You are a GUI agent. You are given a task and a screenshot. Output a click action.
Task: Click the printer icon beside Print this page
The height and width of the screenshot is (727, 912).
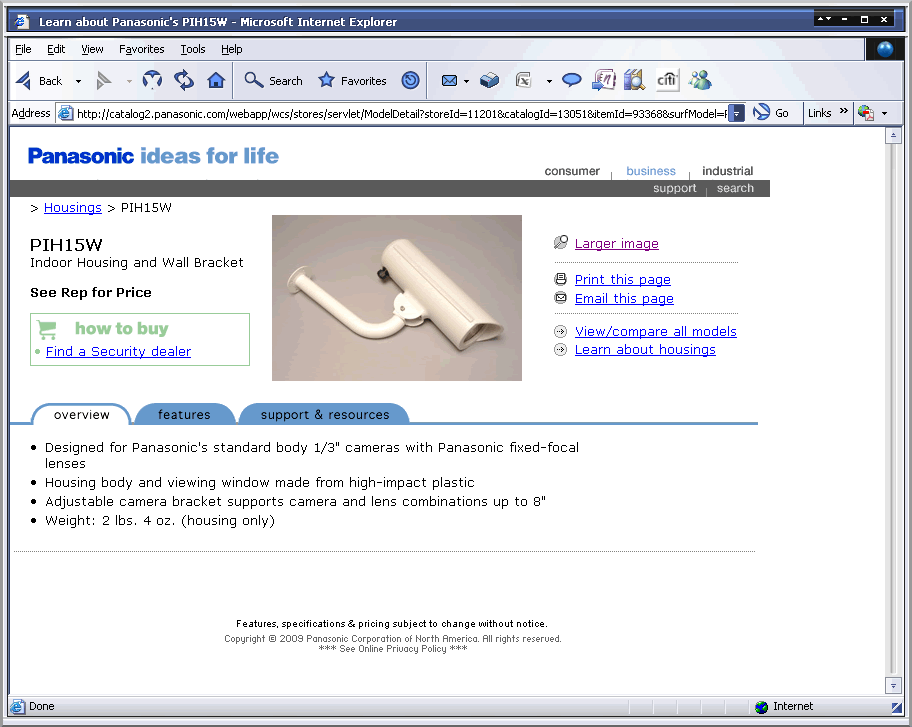pos(561,280)
